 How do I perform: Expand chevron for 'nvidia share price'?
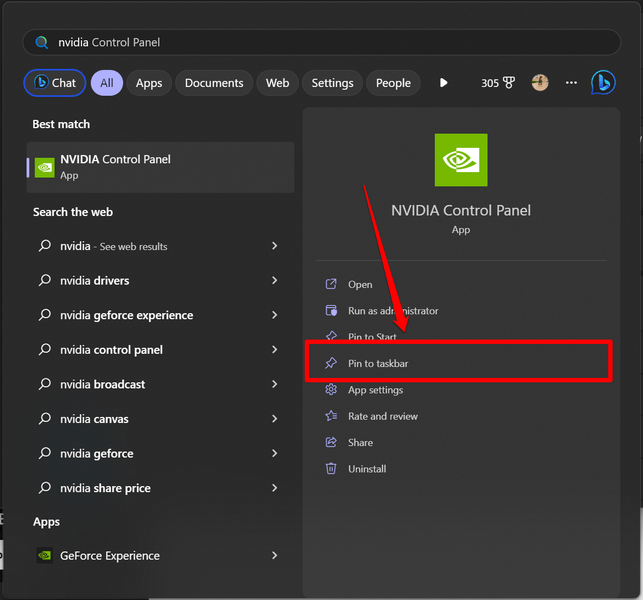274,488
